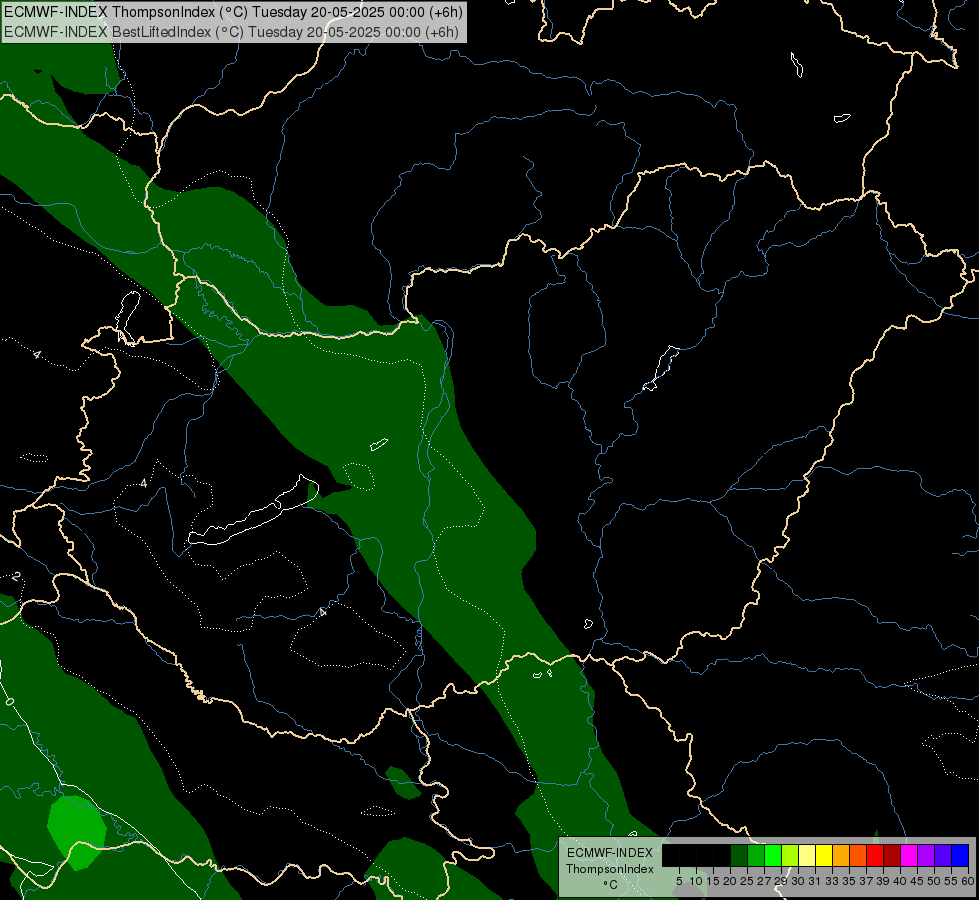Pick the dark green 20-25 legend swatch
979x900 pixels.
(x=739, y=855)
